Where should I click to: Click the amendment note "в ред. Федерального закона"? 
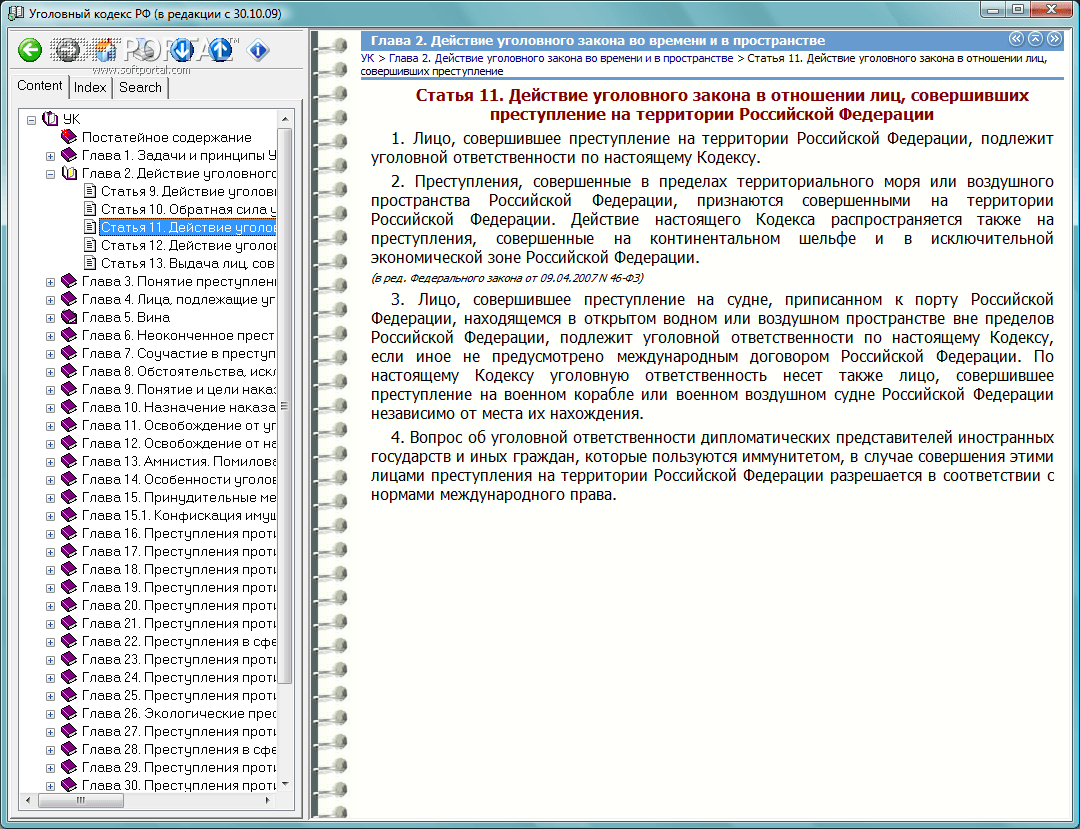(507, 278)
